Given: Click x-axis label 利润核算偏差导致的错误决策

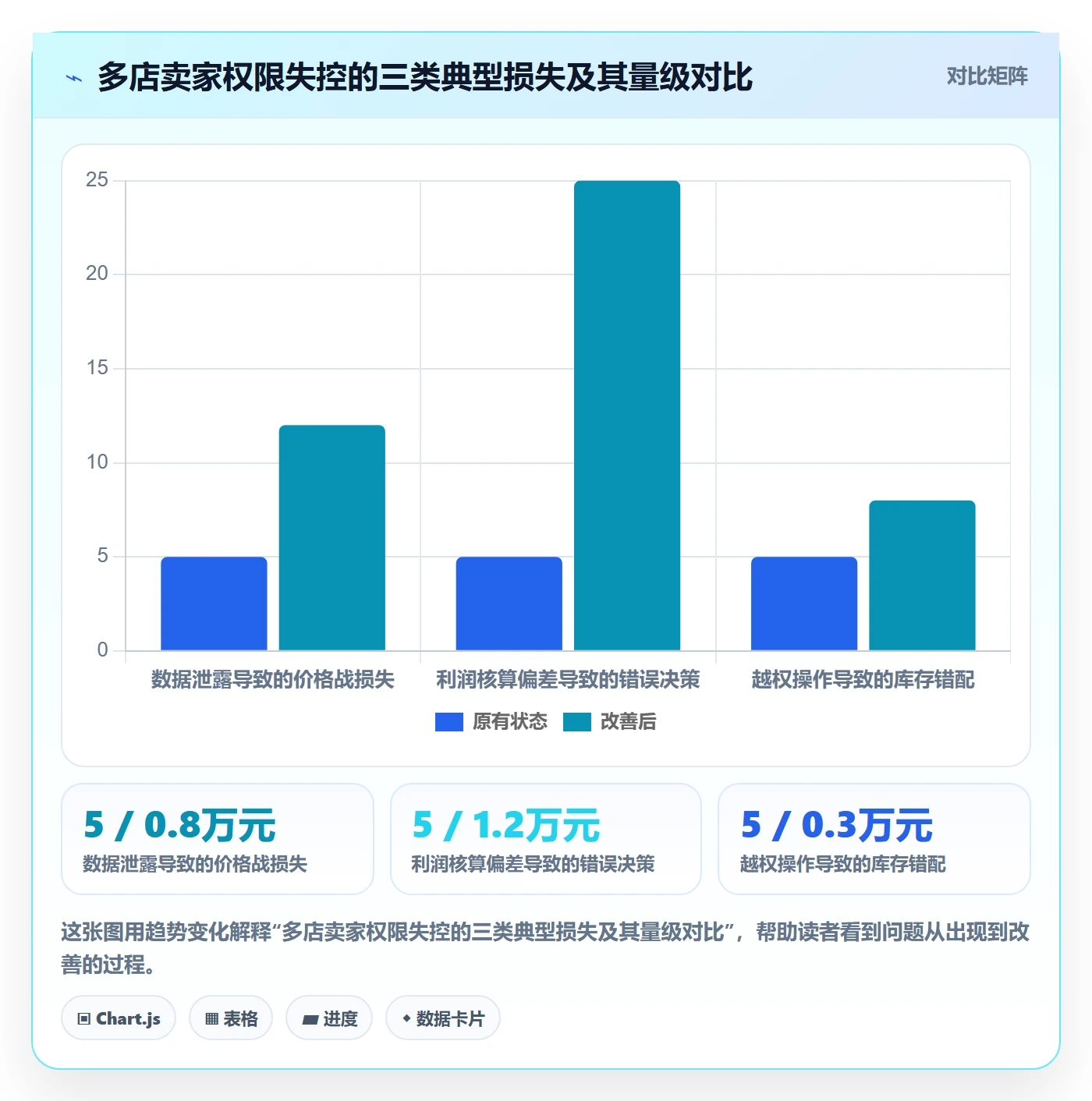Looking at the screenshot, I should pos(568,680).
